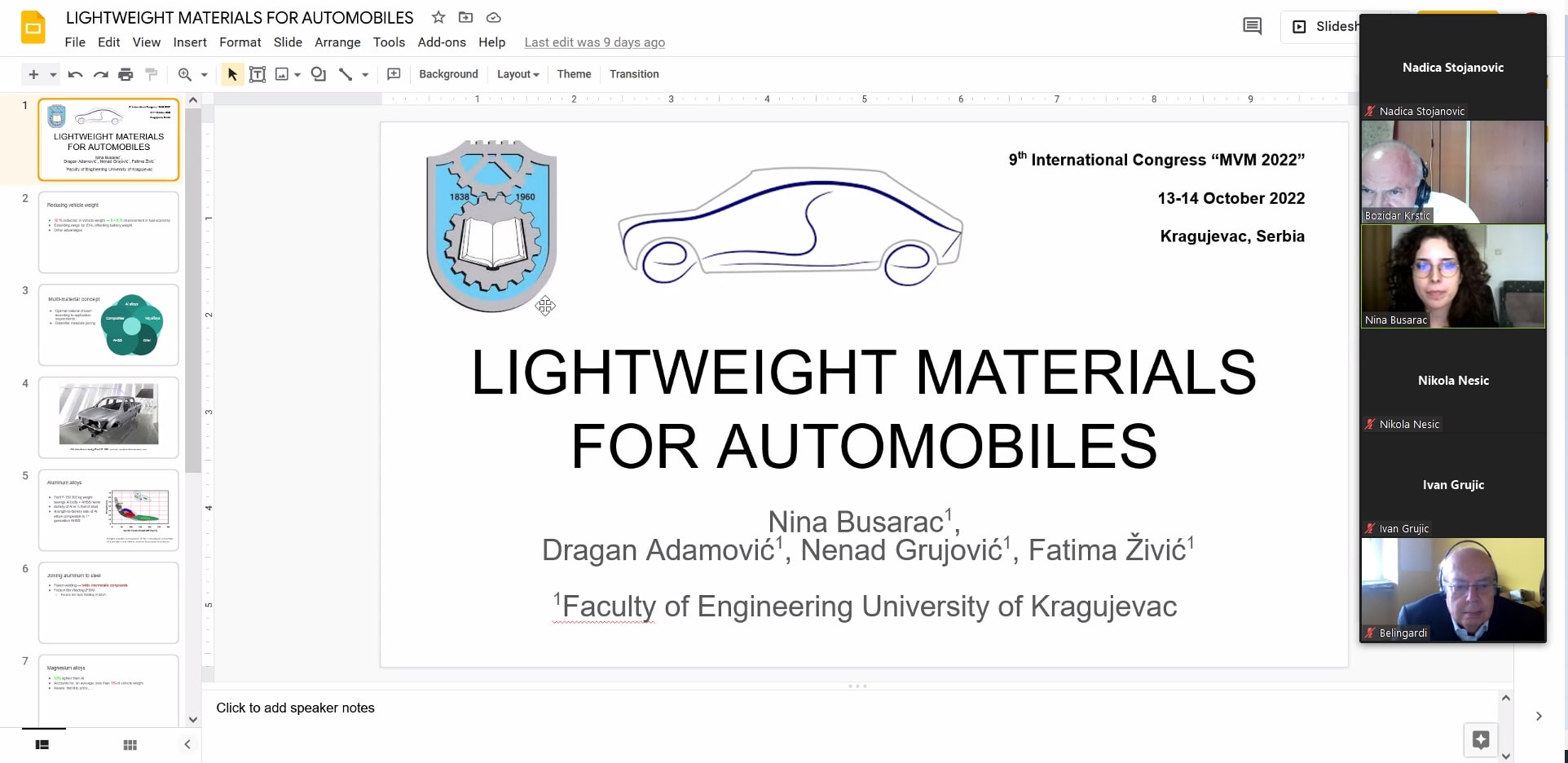Open the Insert menu
The height and width of the screenshot is (763, 1568).
(x=190, y=42)
